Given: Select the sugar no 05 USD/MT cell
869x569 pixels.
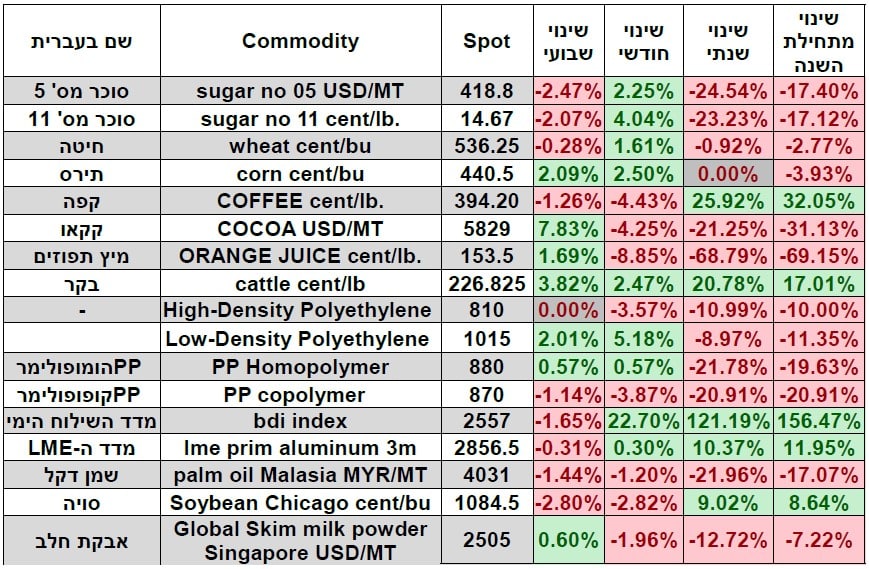Looking at the screenshot, I should point(300,91).
